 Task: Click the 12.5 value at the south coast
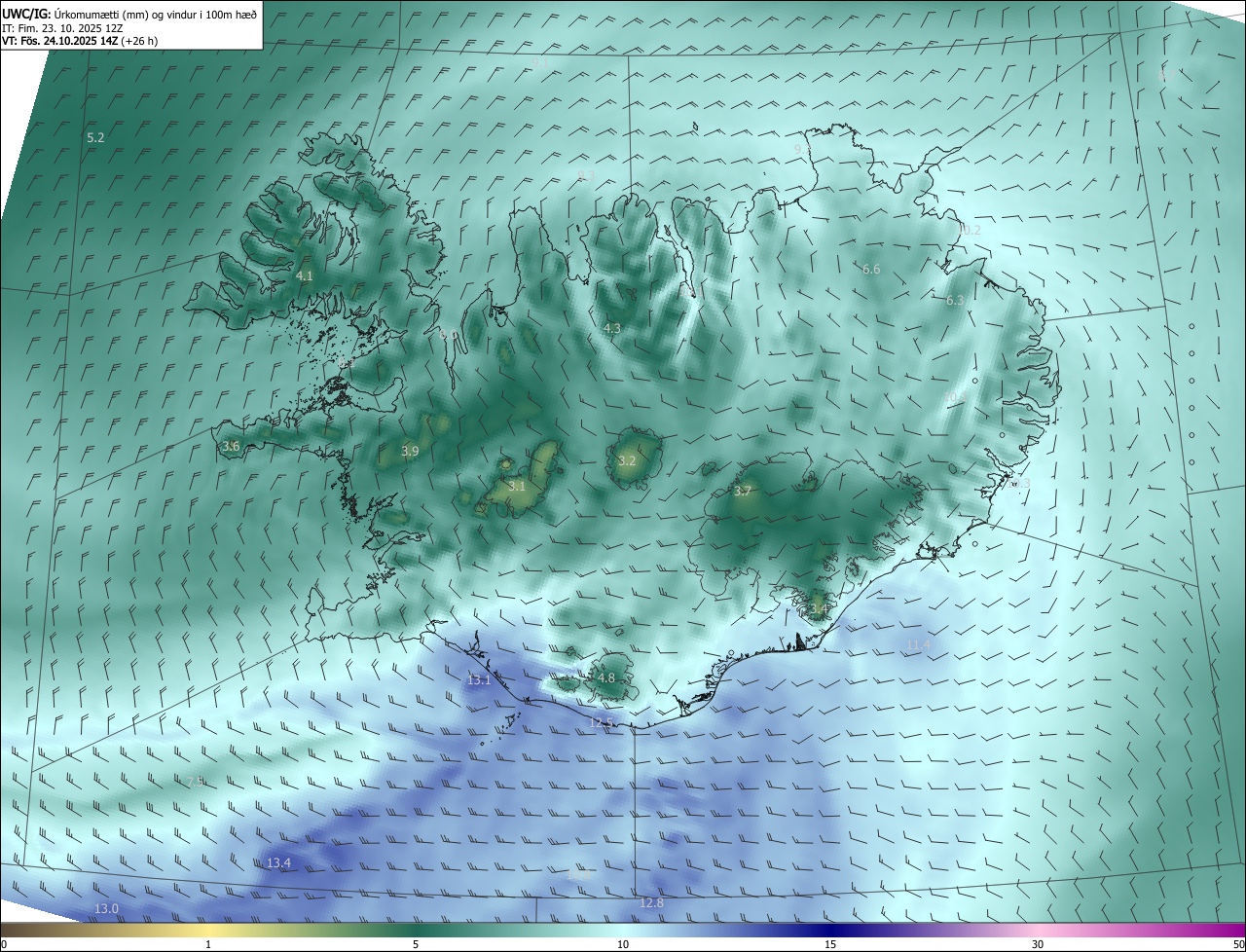click(x=602, y=722)
